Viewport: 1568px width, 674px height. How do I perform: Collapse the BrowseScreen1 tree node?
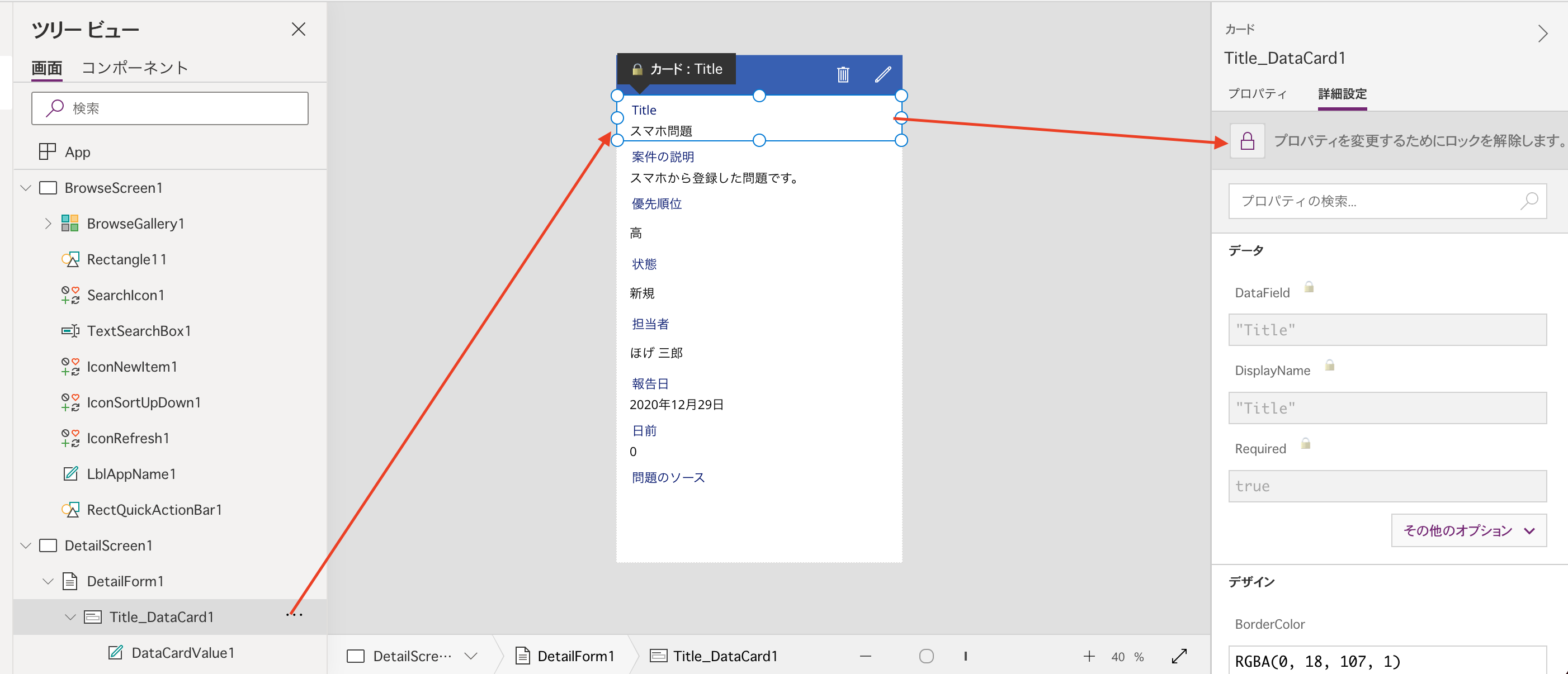pos(26,188)
